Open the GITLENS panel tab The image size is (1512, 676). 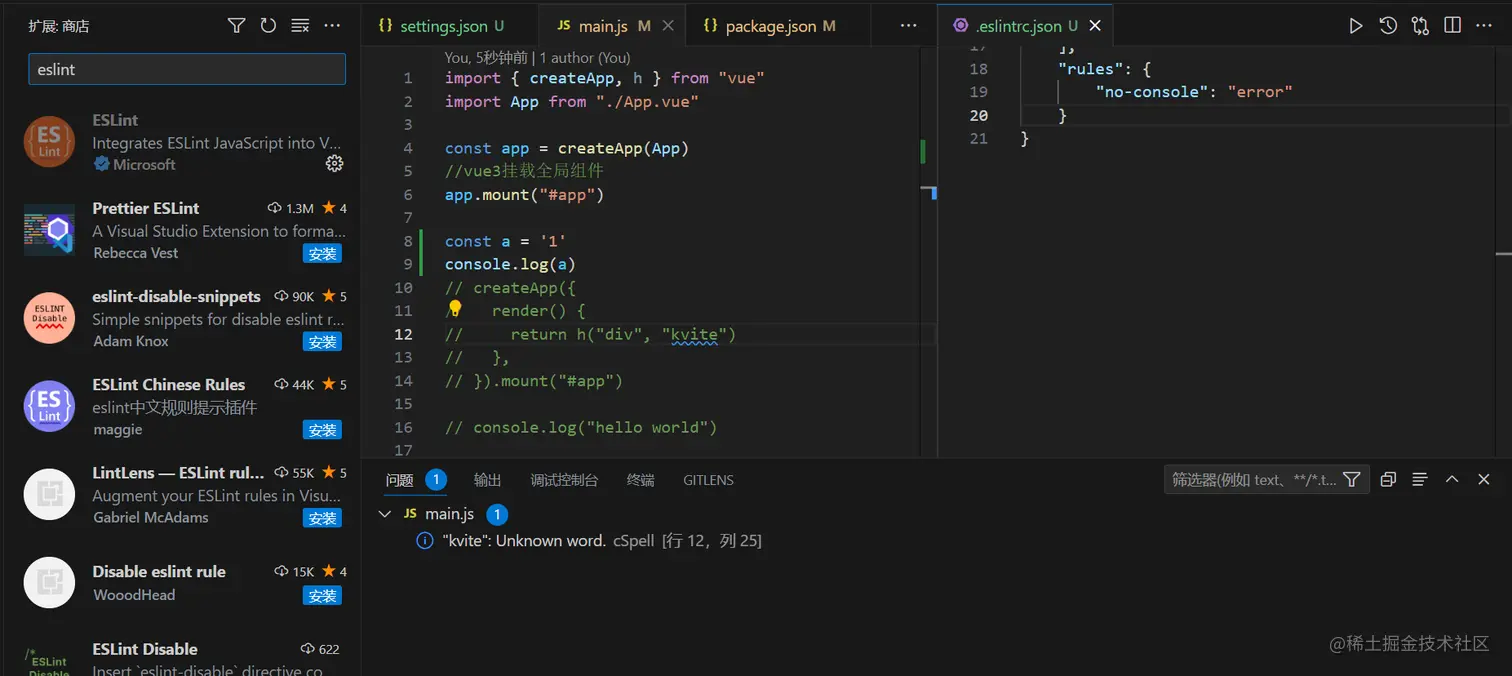(708, 480)
